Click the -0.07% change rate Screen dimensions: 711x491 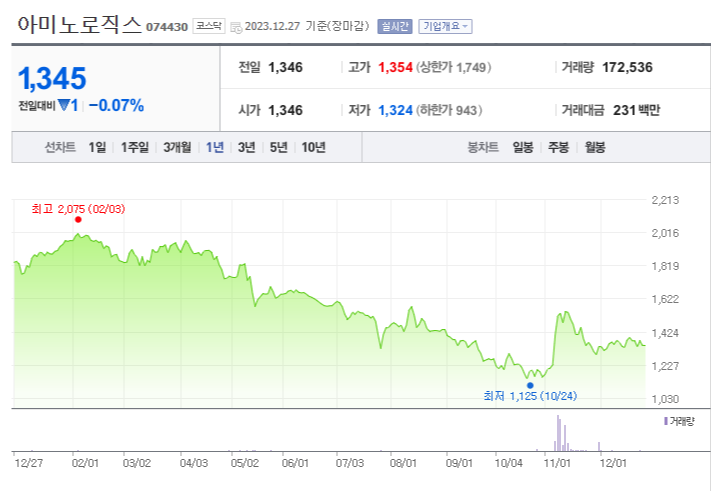click(116, 106)
